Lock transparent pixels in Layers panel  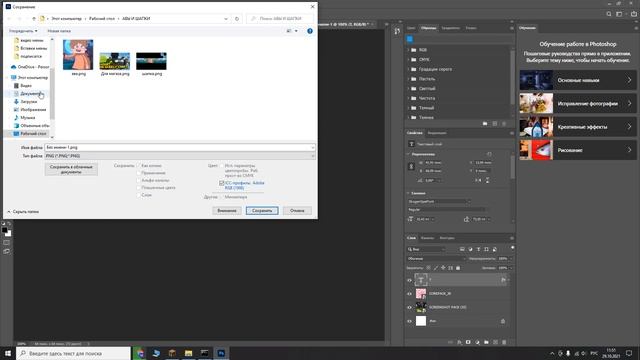pyautogui.click(x=428, y=268)
